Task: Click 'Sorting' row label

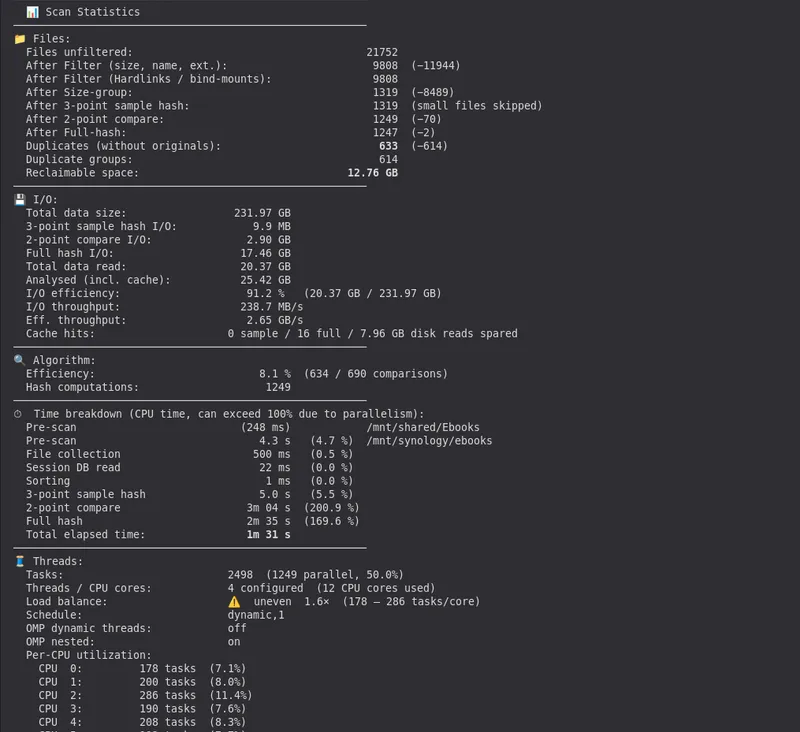Action: pyautogui.click(x=48, y=481)
